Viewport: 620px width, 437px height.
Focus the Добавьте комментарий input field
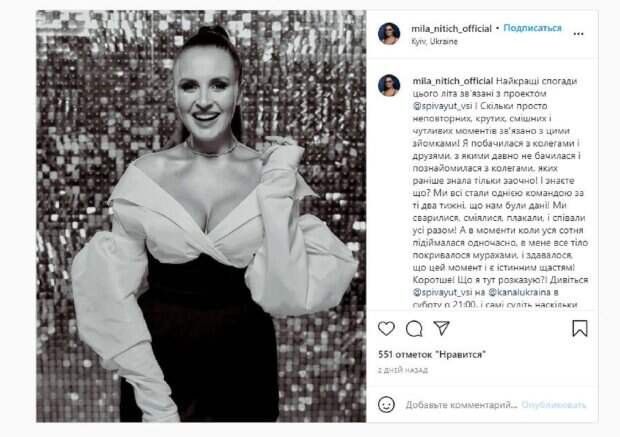[x=461, y=405]
